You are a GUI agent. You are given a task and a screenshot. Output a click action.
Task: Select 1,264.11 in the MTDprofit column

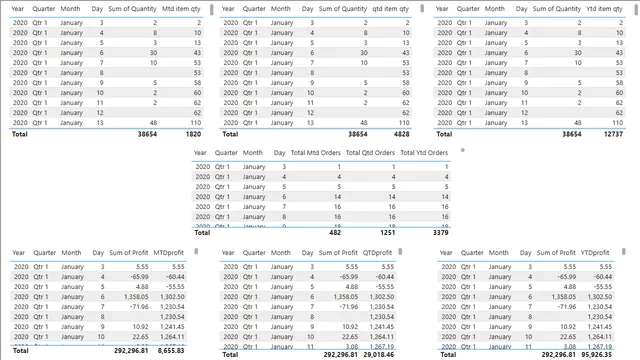(172, 337)
